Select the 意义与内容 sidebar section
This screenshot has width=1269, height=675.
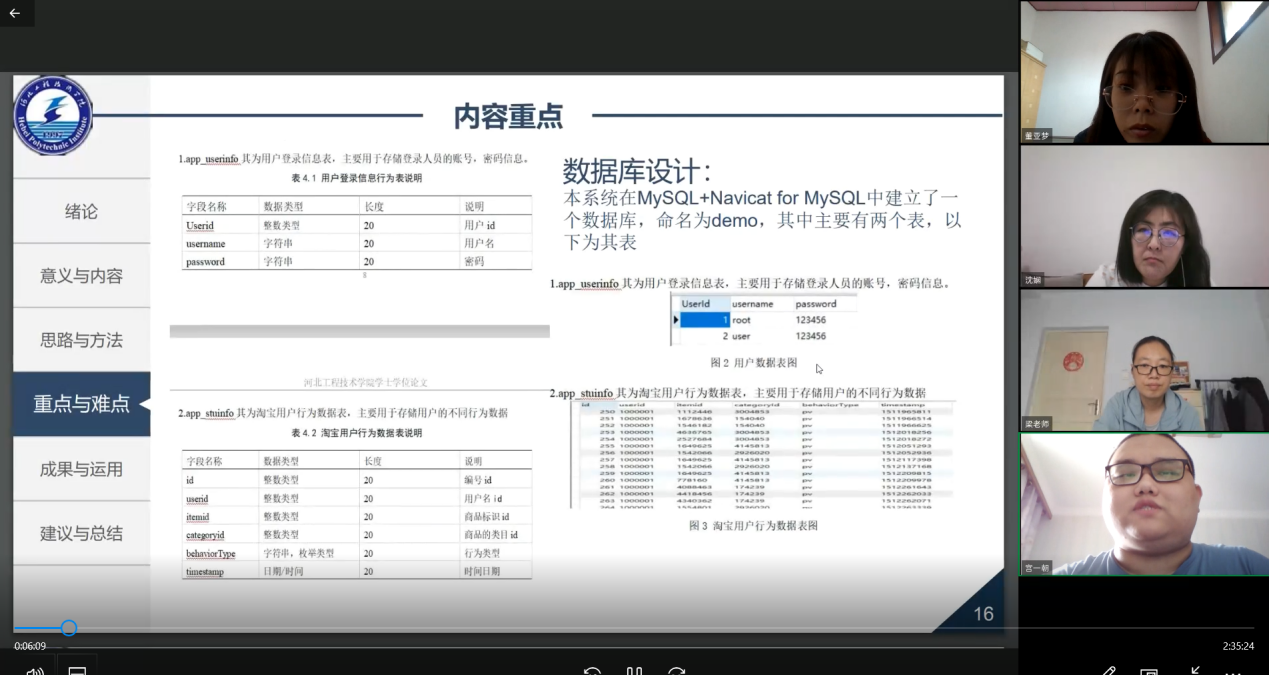pos(82,276)
